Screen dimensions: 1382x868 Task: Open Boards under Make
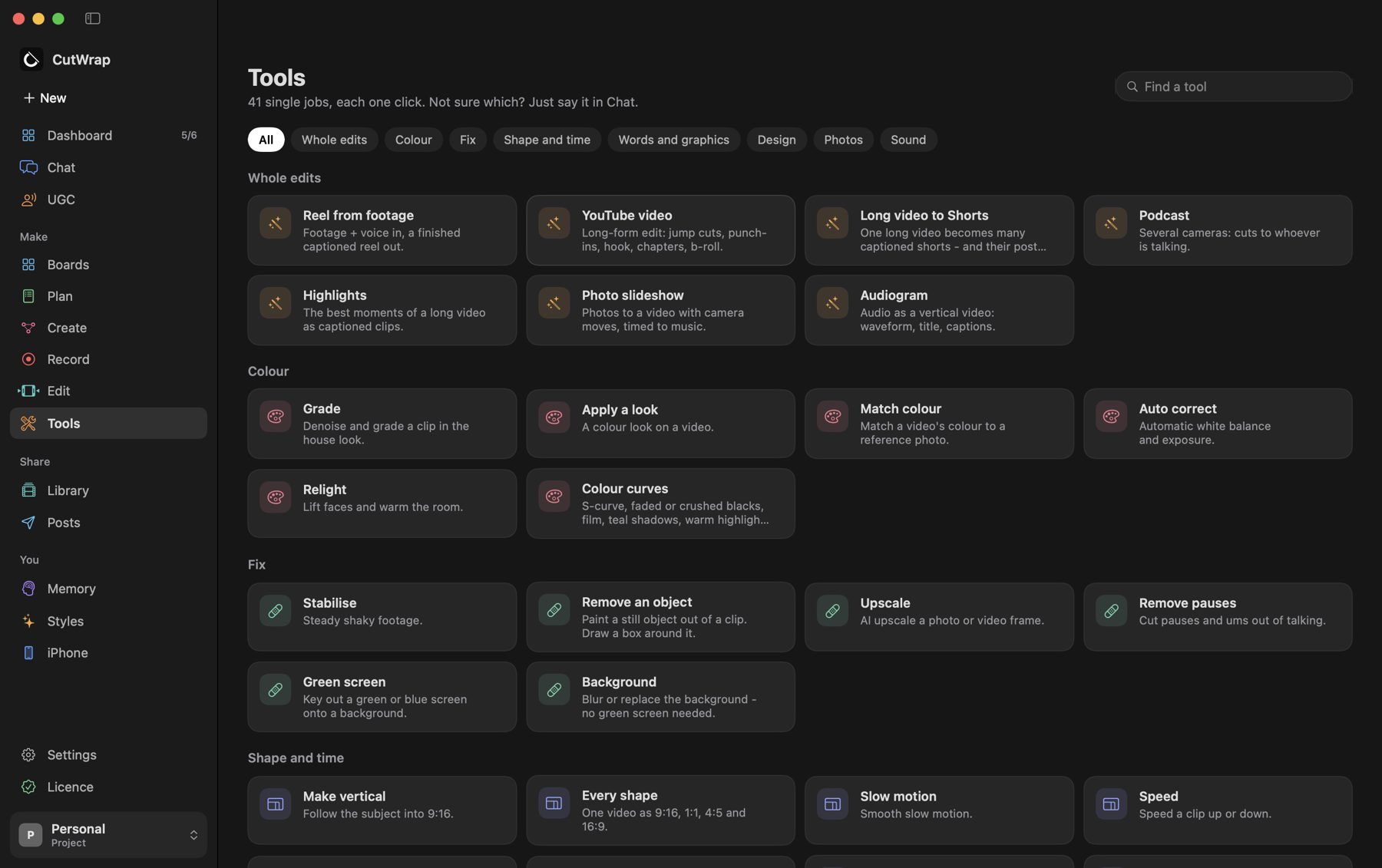[108, 265]
